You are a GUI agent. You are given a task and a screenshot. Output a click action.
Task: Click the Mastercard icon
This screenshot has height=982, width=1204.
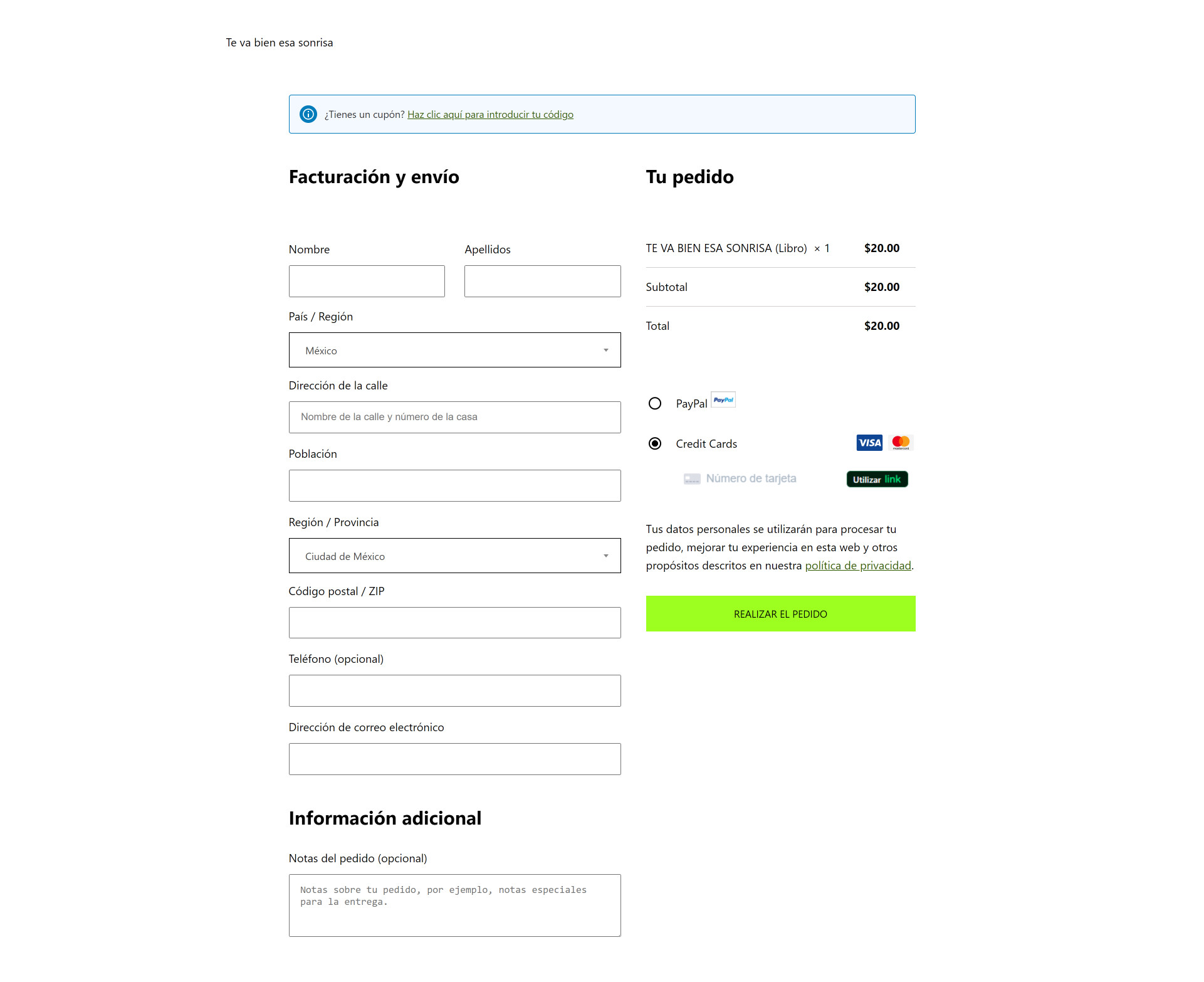[901, 443]
